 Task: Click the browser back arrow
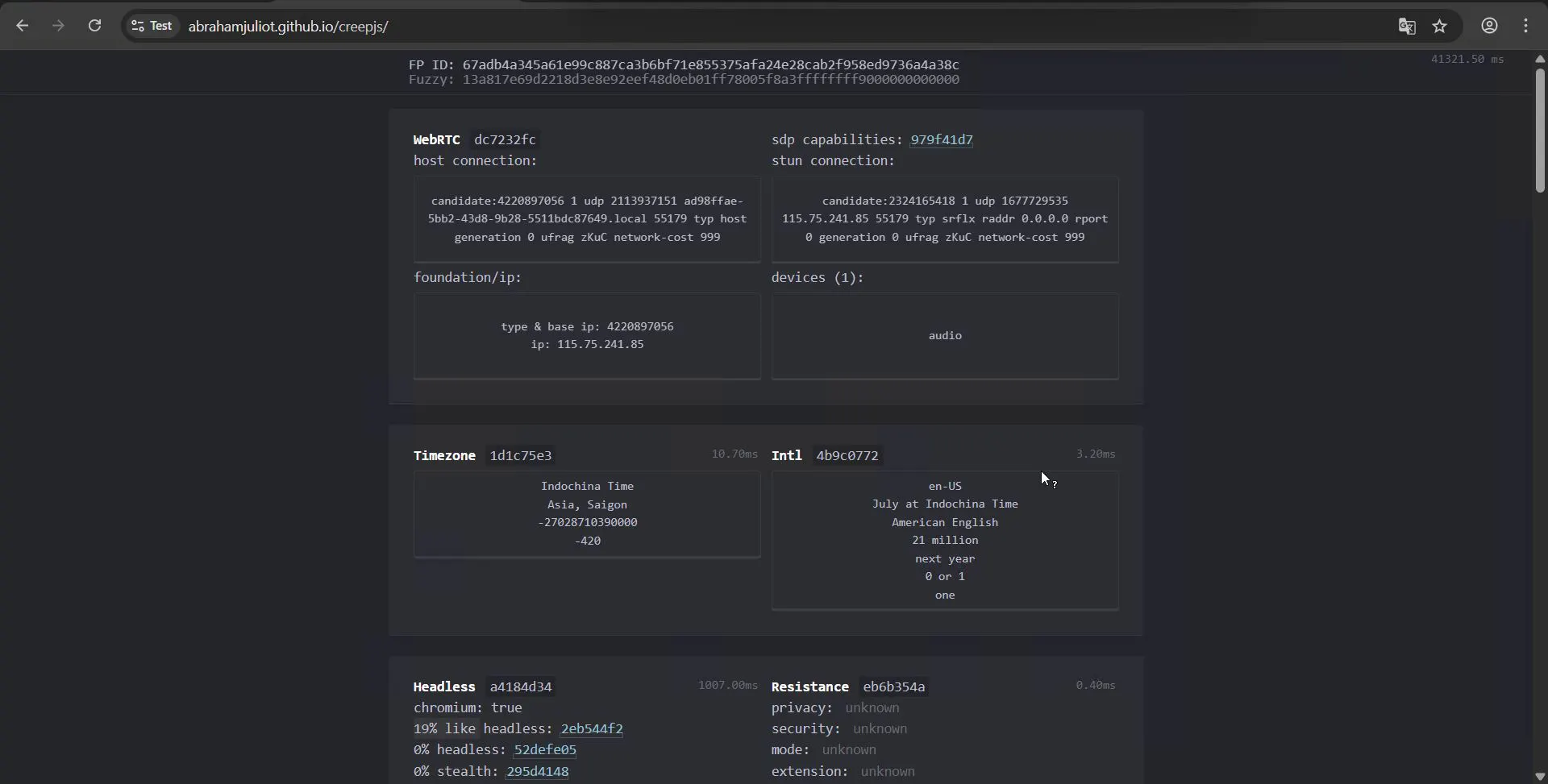coord(23,26)
